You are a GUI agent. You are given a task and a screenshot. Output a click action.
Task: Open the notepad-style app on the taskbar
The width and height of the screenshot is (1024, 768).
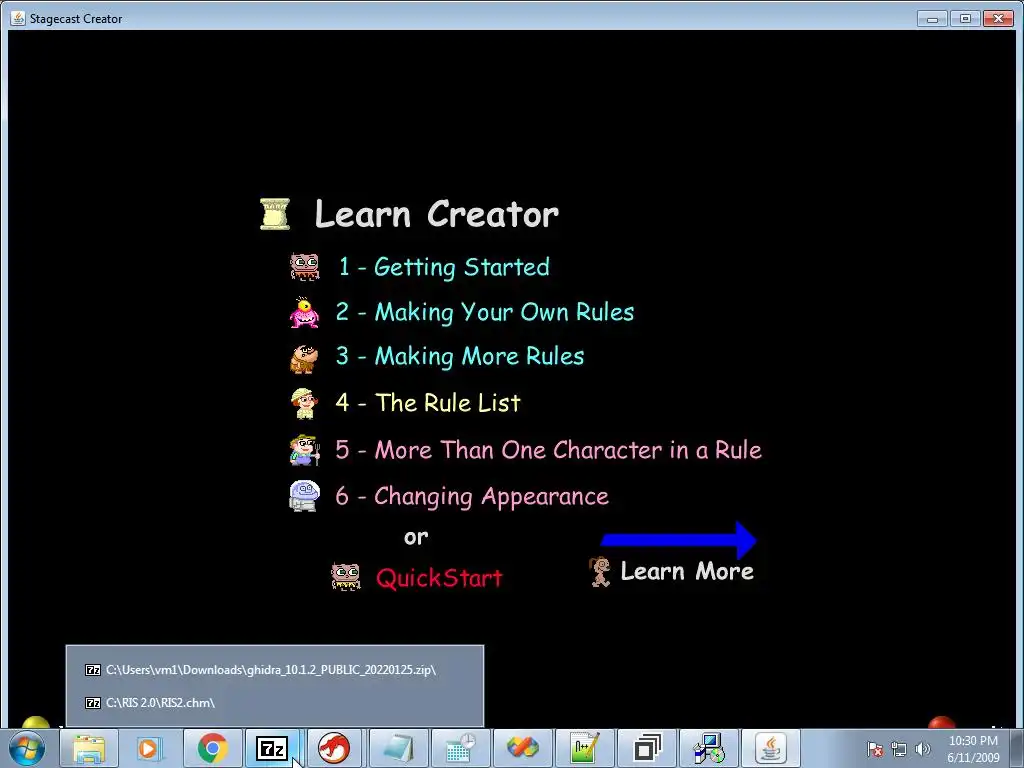coord(397,749)
